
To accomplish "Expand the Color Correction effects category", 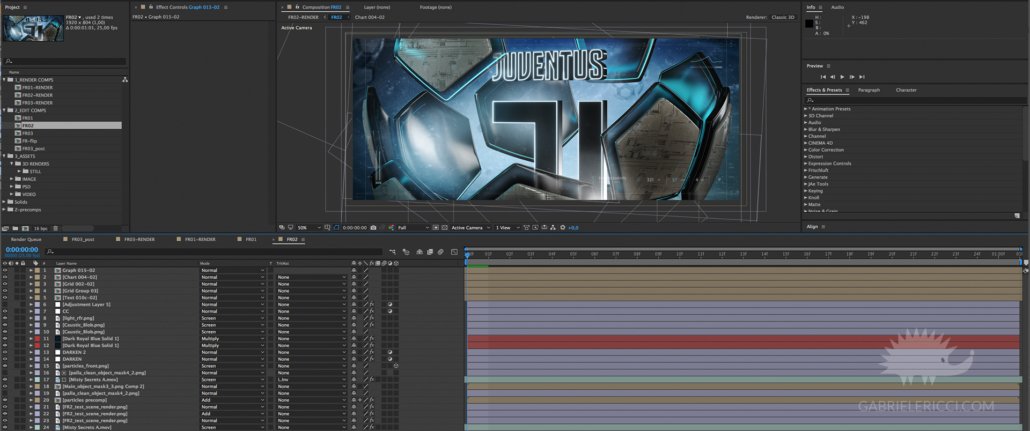I will tap(806, 149).
